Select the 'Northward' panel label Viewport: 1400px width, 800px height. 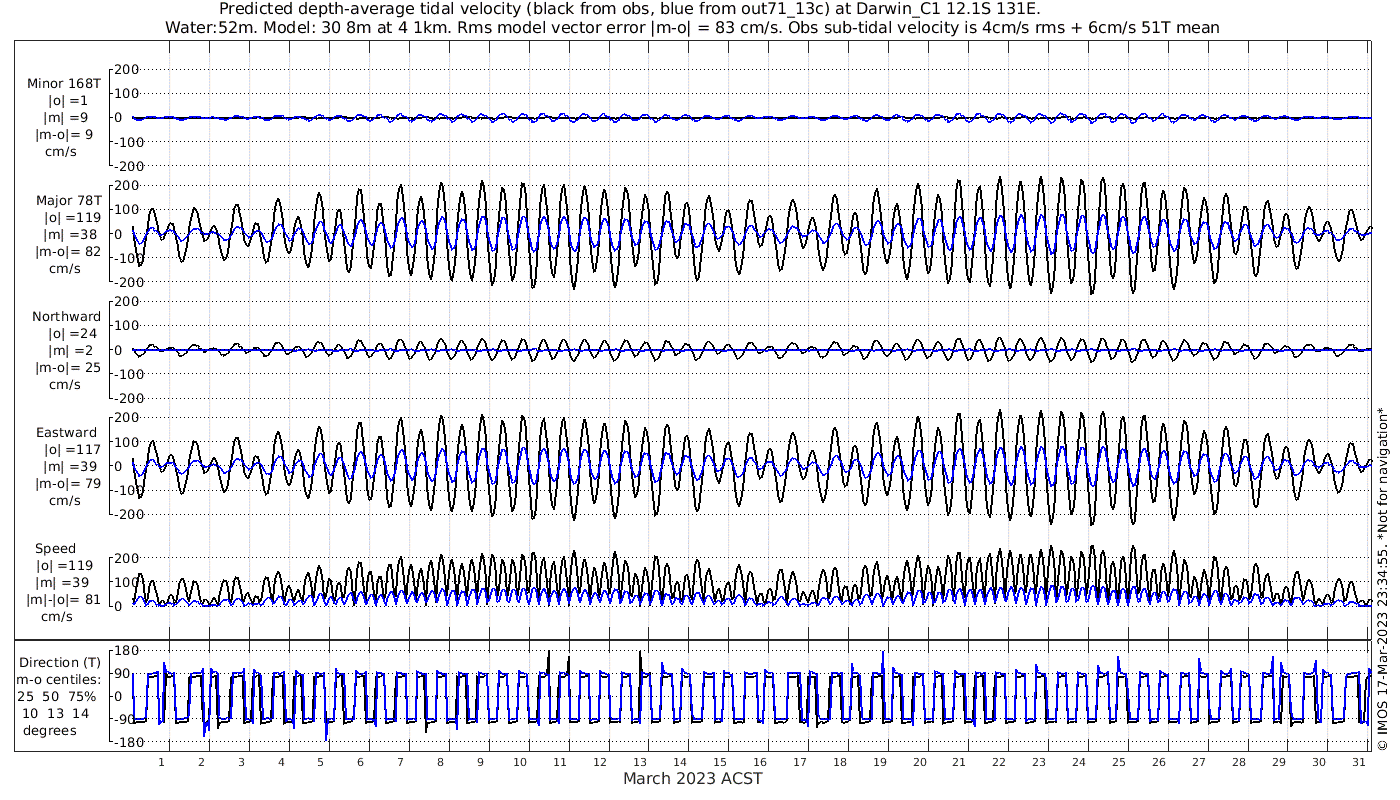(67, 316)
